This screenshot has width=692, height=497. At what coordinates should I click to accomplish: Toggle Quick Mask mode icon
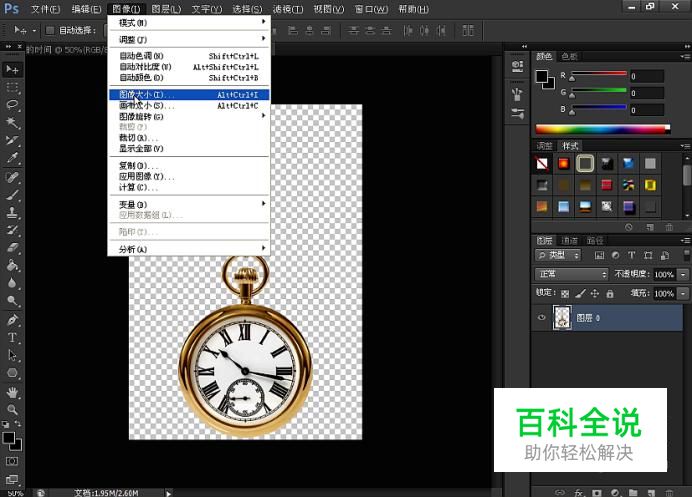pos(12,461)
